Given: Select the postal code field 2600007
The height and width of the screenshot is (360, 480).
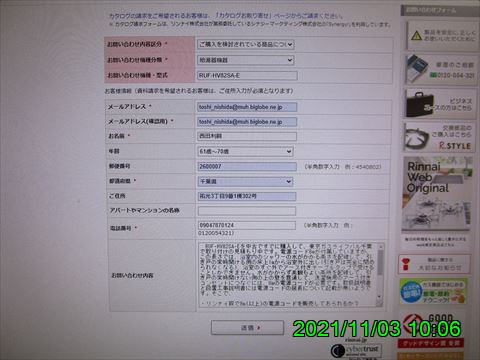Looking at the screenshot, I should 247,166.
